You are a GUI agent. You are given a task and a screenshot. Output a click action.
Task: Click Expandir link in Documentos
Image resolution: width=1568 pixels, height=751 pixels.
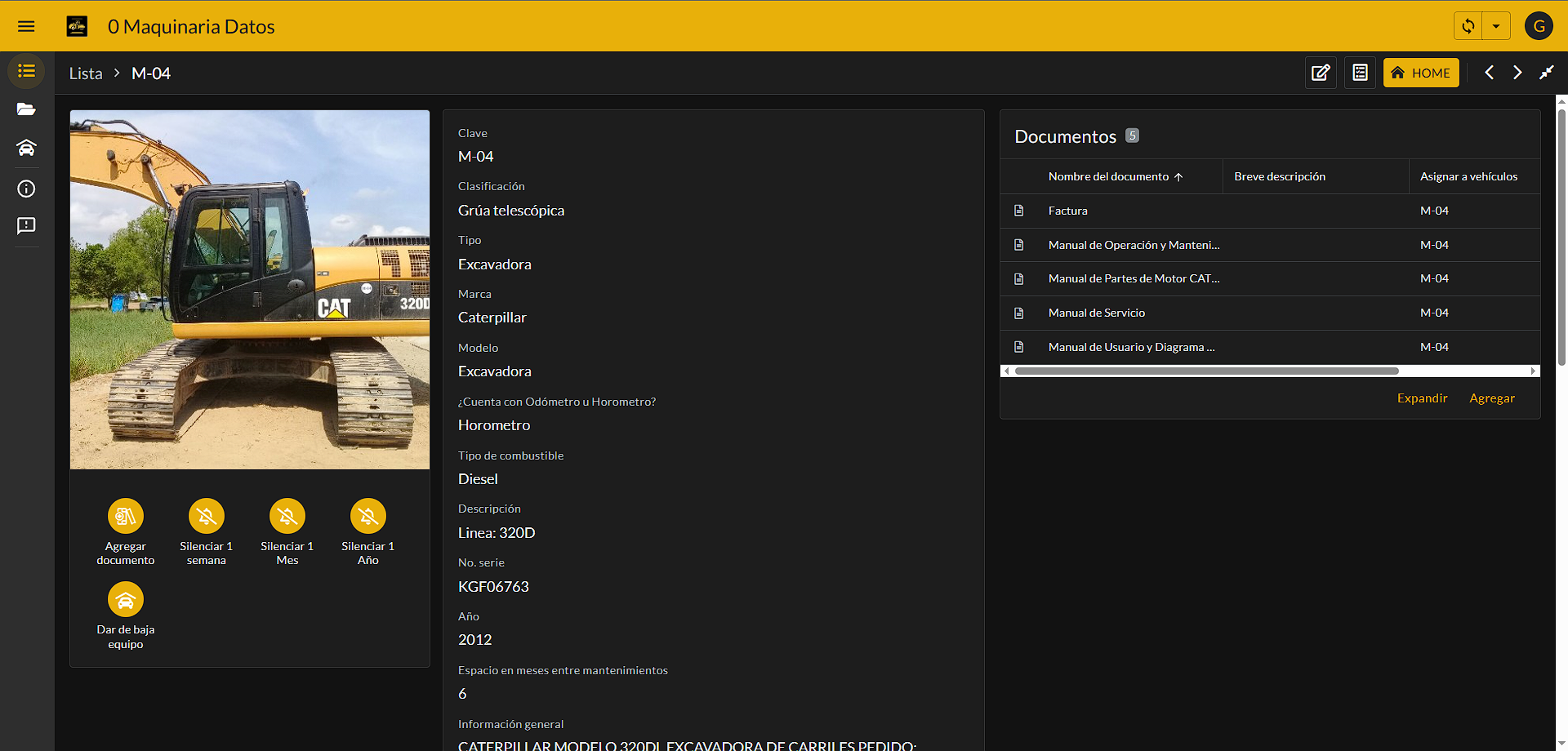[x=1422, y=398]
